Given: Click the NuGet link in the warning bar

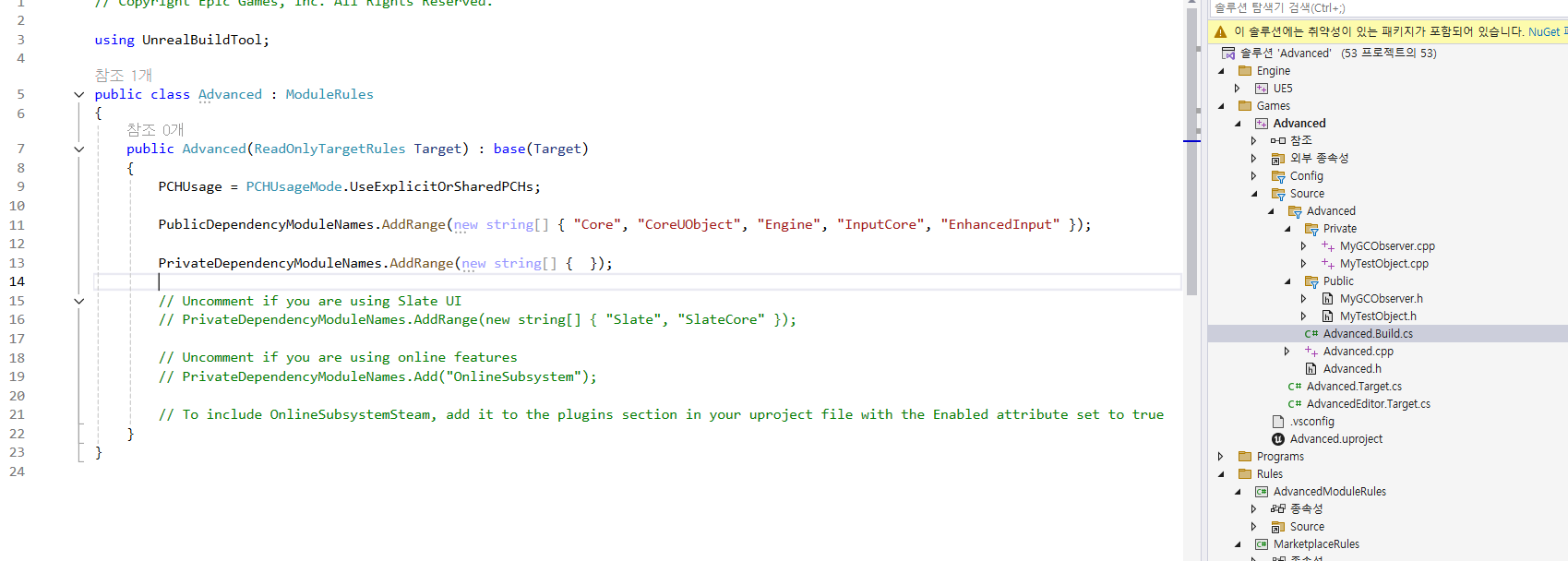Looking at the screenshot, I should (1544, 31).
